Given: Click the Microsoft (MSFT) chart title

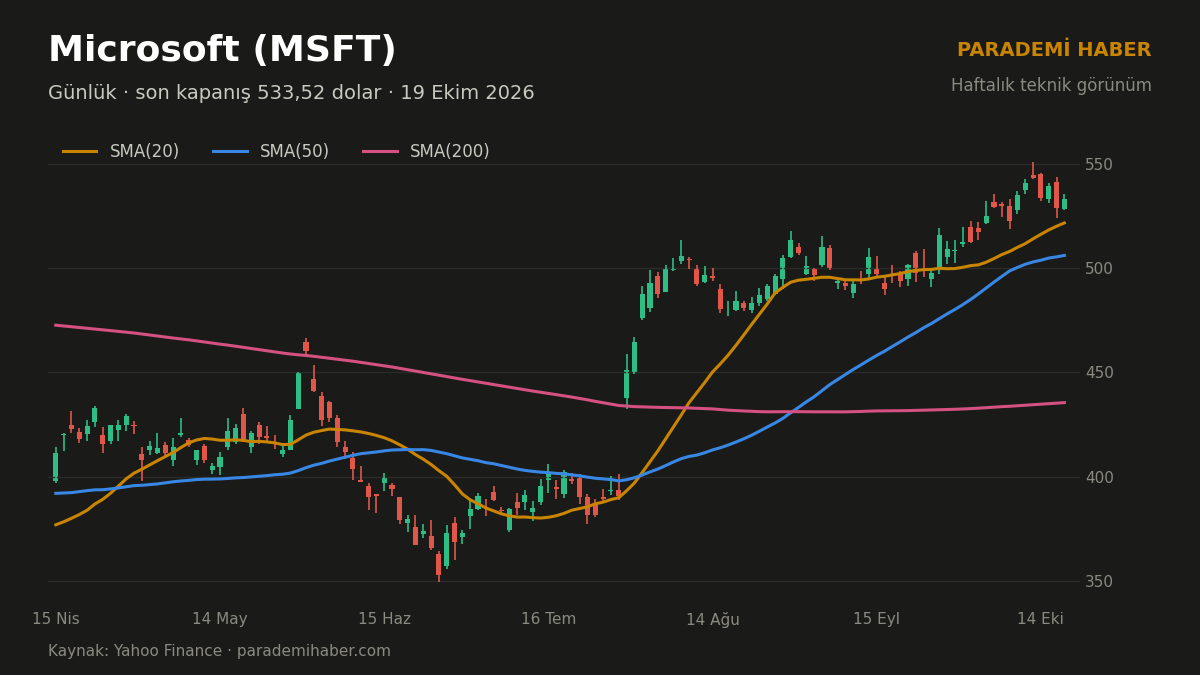Looking at the screenshot, I should [222, 50].
